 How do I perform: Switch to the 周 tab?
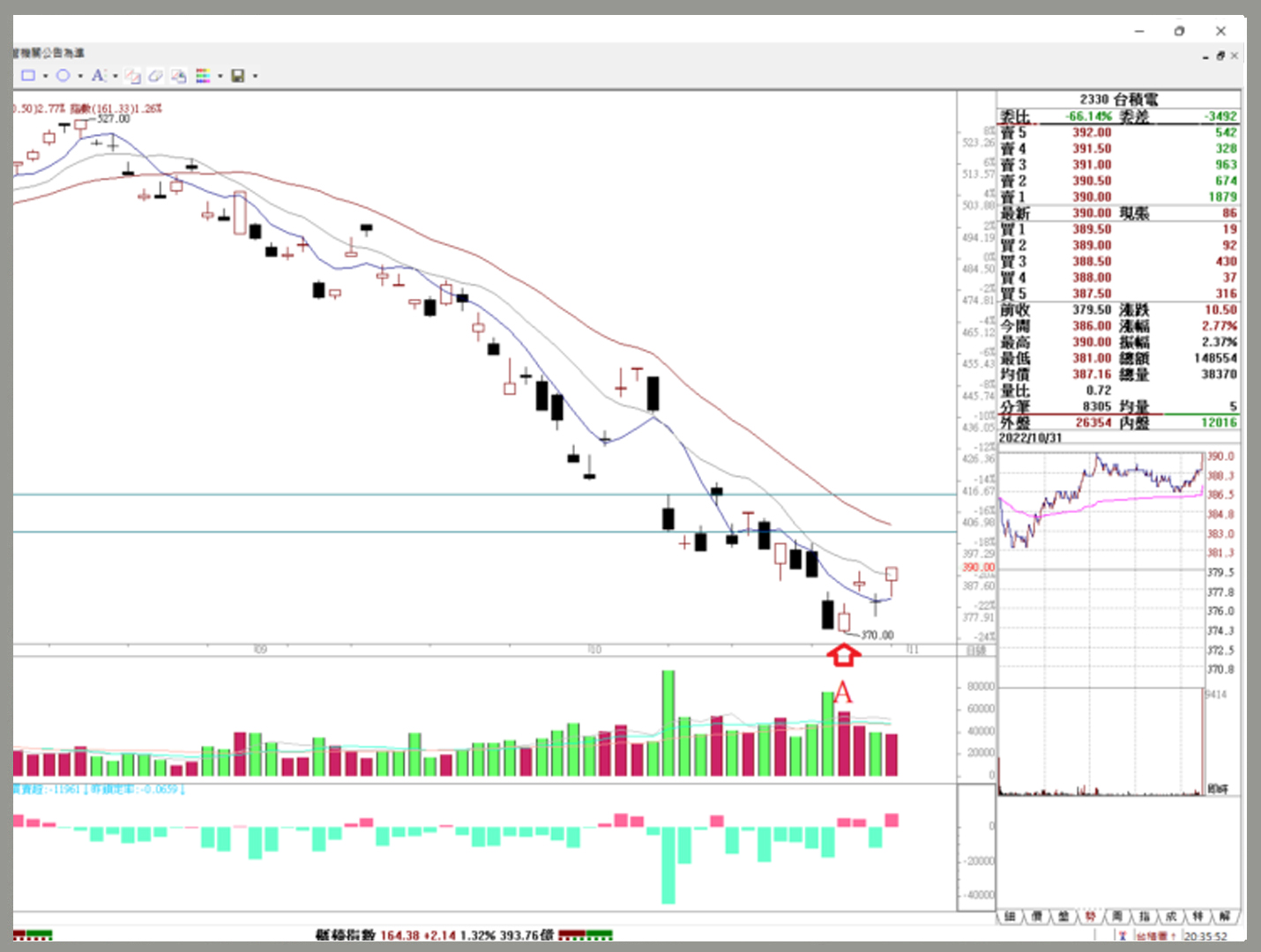(1117, 917)
